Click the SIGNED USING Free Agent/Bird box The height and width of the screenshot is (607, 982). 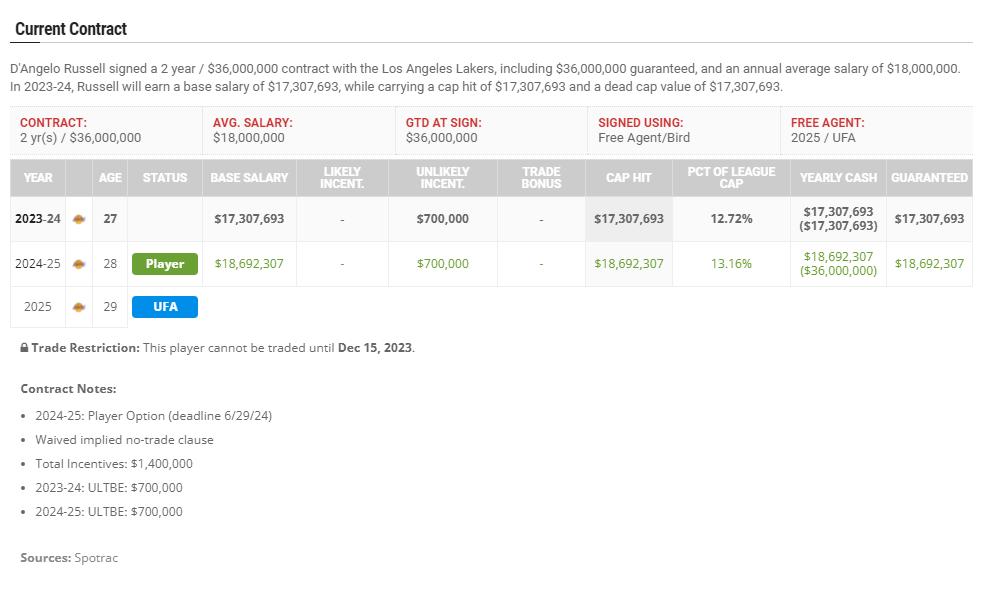tap(685, 130)
